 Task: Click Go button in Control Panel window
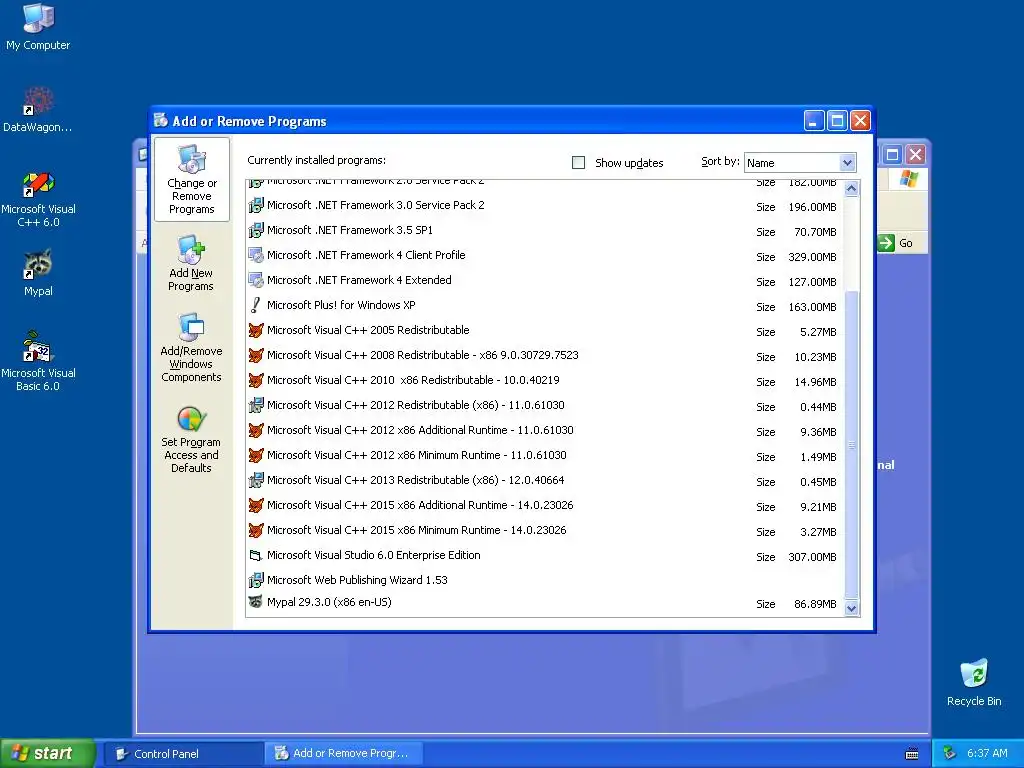(897, 243)
